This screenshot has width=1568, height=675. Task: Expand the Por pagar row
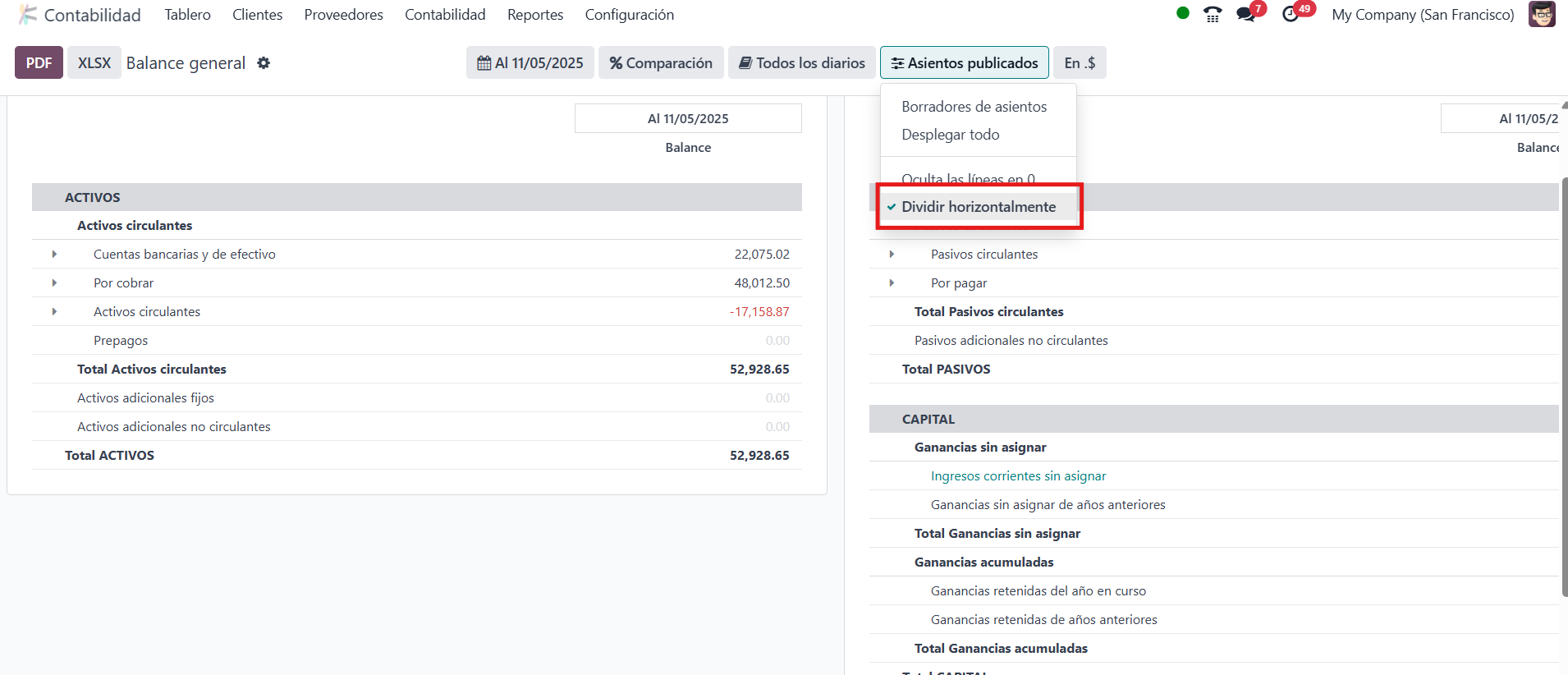tap(892, 283)
